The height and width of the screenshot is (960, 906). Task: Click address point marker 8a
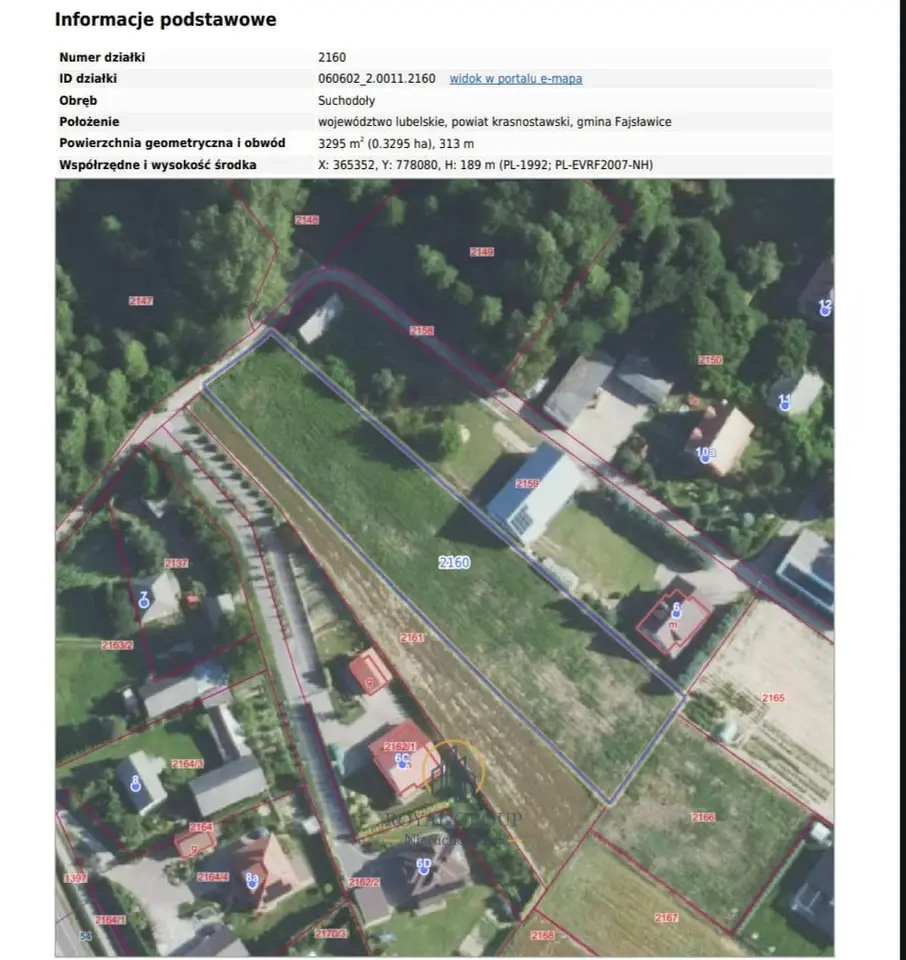click(x=252, y=883)
